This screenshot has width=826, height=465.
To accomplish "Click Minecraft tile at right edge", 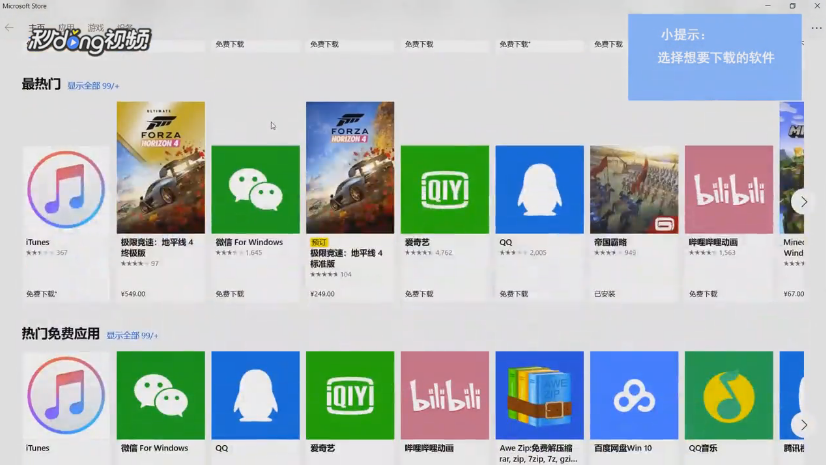I will [x=792, y=167].
